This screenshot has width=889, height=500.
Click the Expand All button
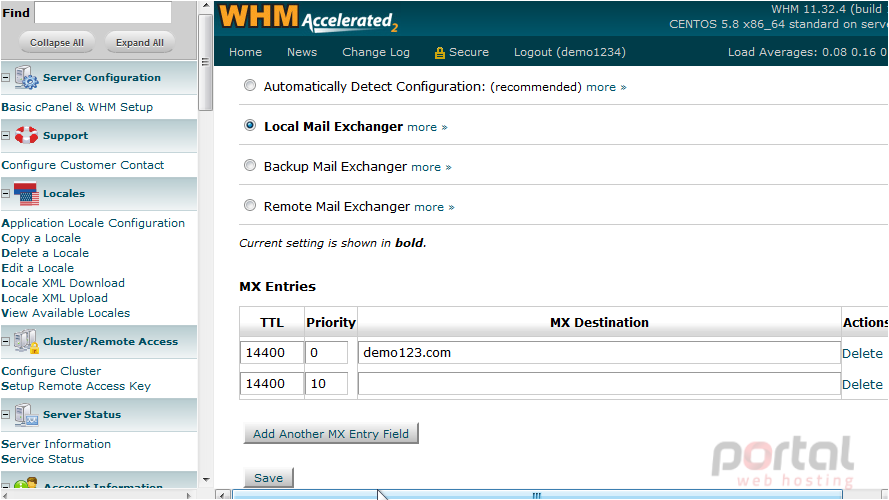click(x=139, y=43)
